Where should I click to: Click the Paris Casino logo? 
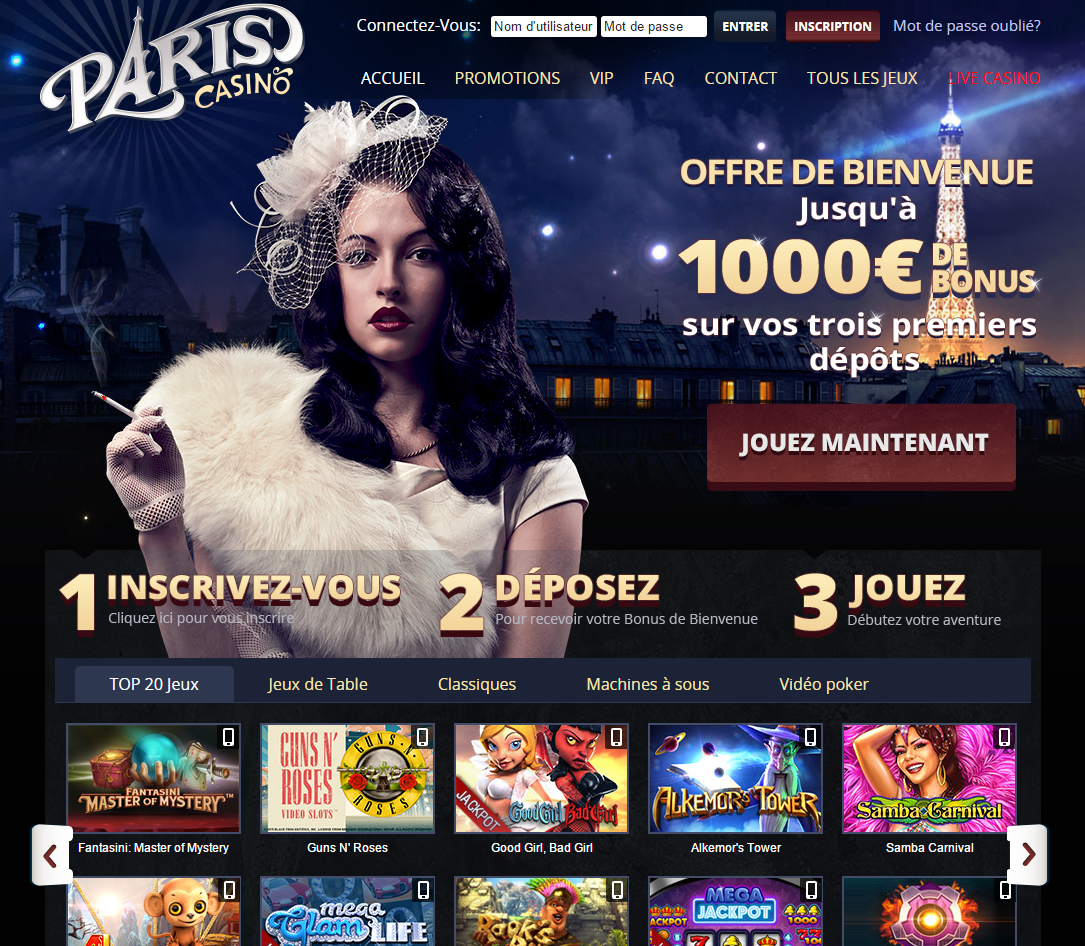pyautogui.click(x=172, y=68)
